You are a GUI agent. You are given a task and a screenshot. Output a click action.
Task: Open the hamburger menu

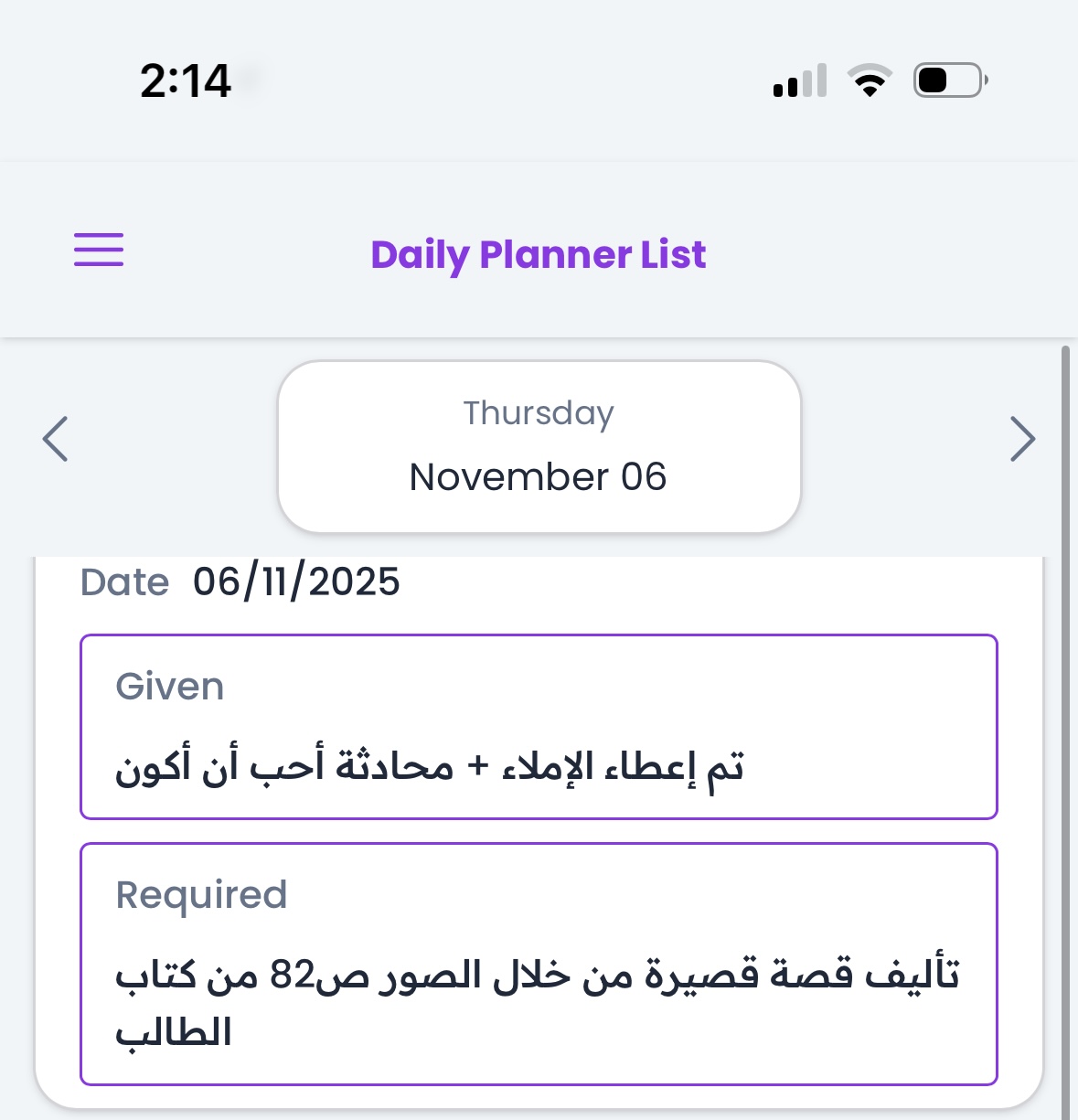(x=99, y=250)
